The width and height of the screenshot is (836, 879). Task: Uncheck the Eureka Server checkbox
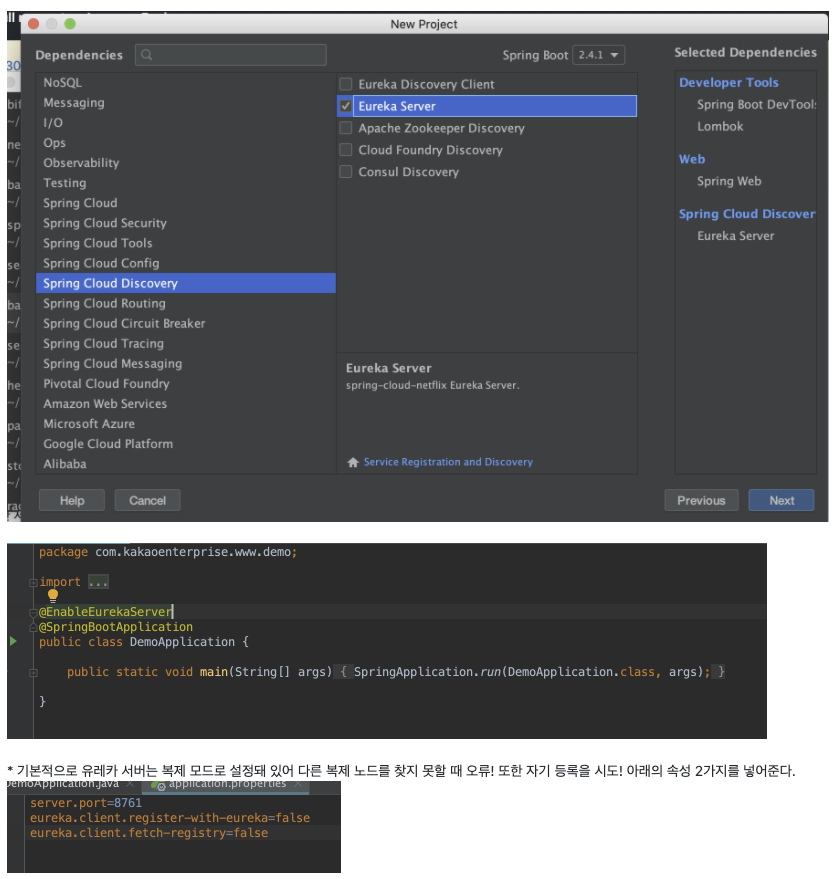(346, 106)
